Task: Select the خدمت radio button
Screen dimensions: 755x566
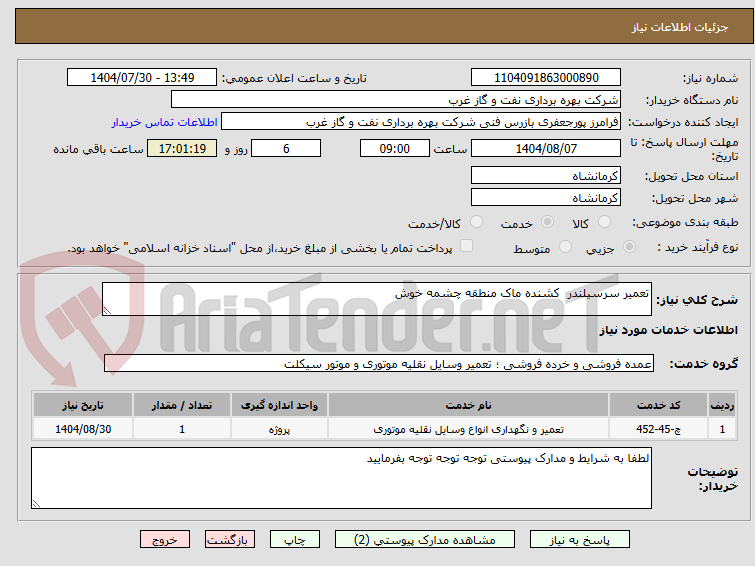Action: (547, 222)
